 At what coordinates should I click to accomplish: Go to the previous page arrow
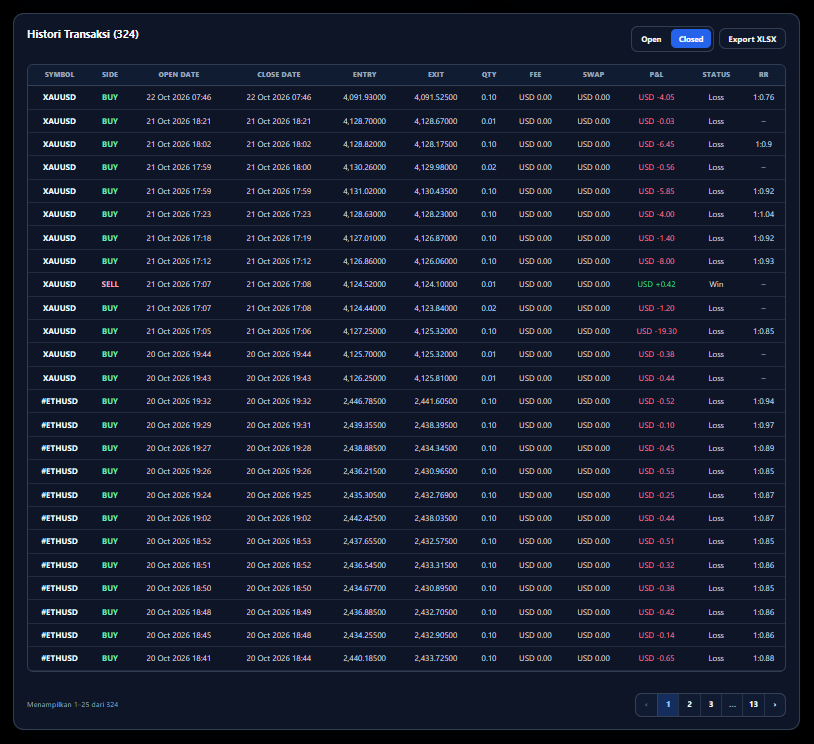point(646,705)
